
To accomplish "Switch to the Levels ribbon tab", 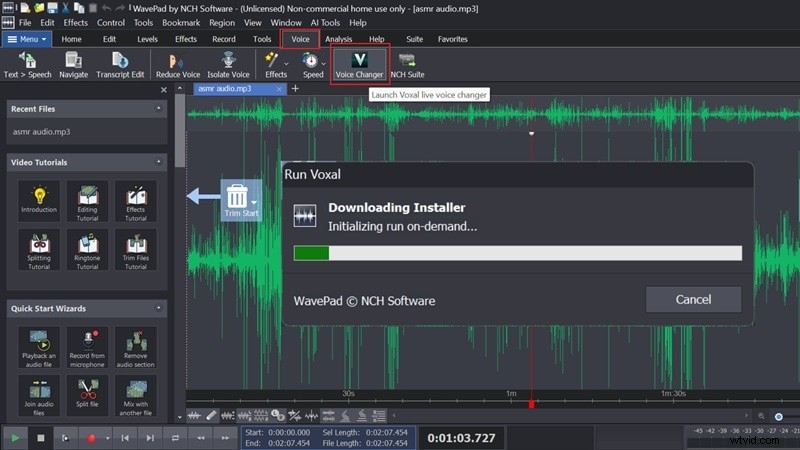I will click(147, 39).
